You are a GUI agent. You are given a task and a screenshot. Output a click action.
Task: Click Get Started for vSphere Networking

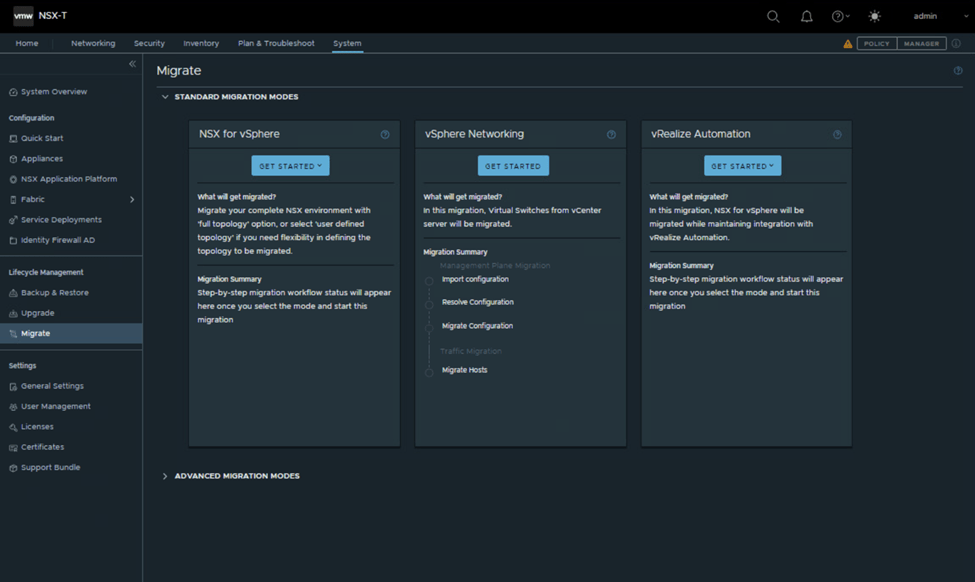point(513,166)
